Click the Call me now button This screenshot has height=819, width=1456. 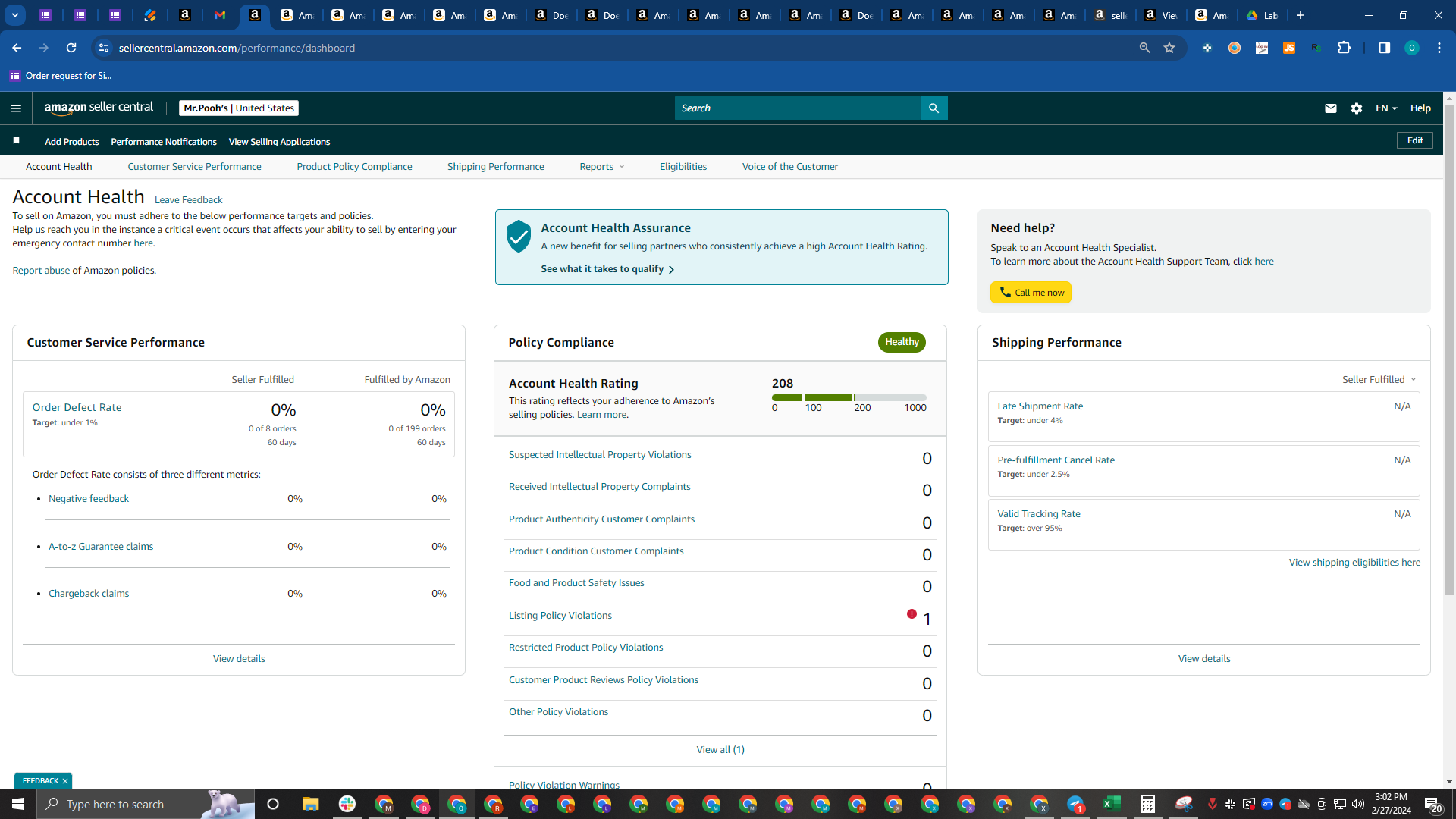[x=1031, y=293]
